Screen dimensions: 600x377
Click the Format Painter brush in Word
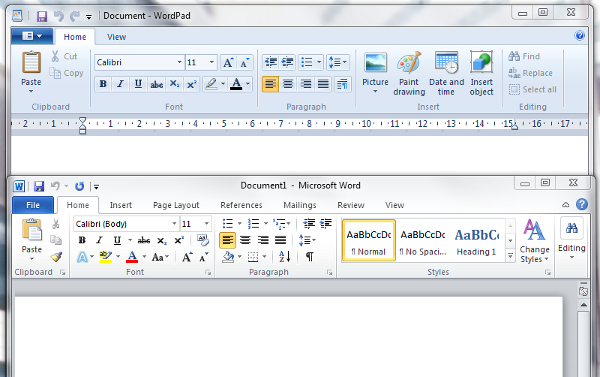(56, 257)
